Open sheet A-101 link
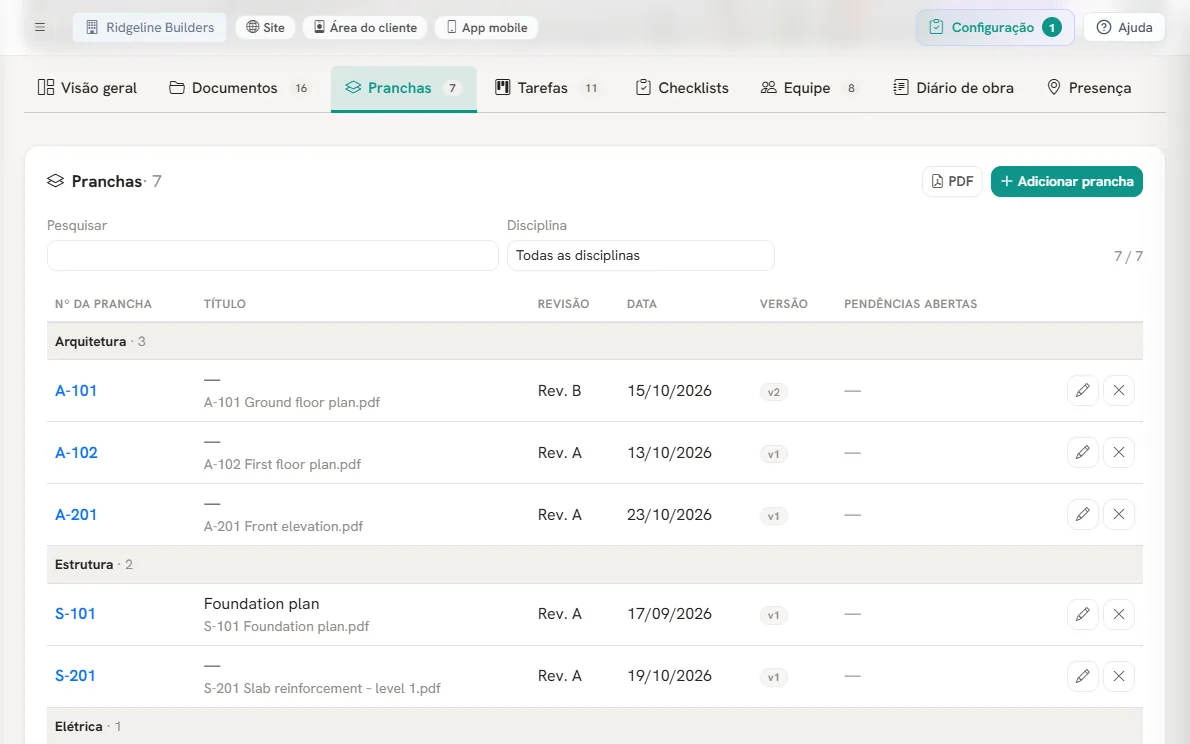Screen dimensions: 1190x744 pos(76,391)
